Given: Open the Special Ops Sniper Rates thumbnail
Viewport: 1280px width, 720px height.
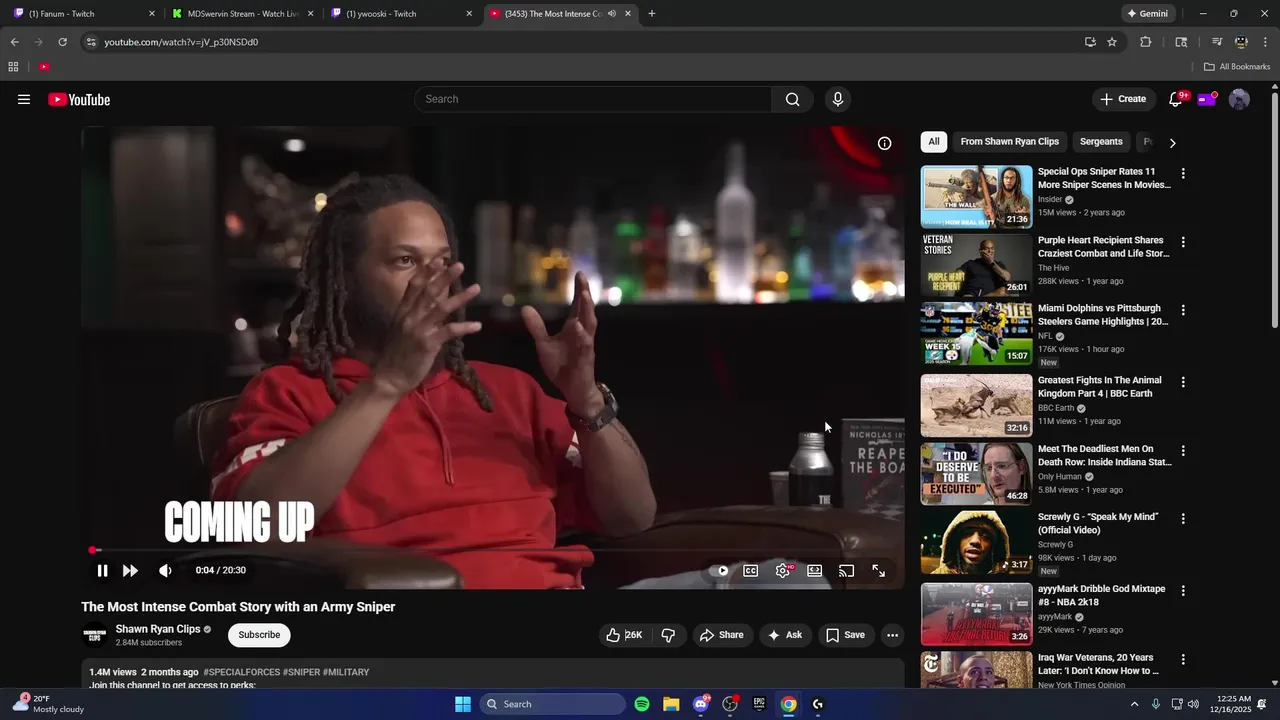Looking at the screenshot, I should [976, 197].
